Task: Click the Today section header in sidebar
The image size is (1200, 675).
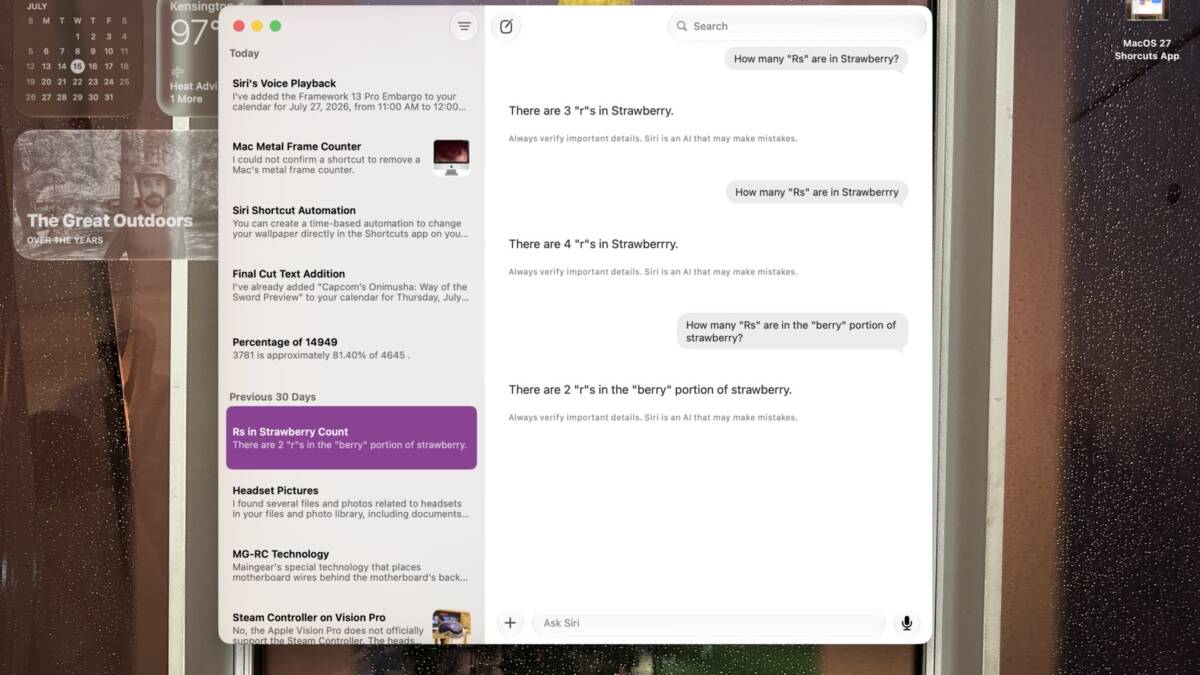Action: (x=244, y=53)
